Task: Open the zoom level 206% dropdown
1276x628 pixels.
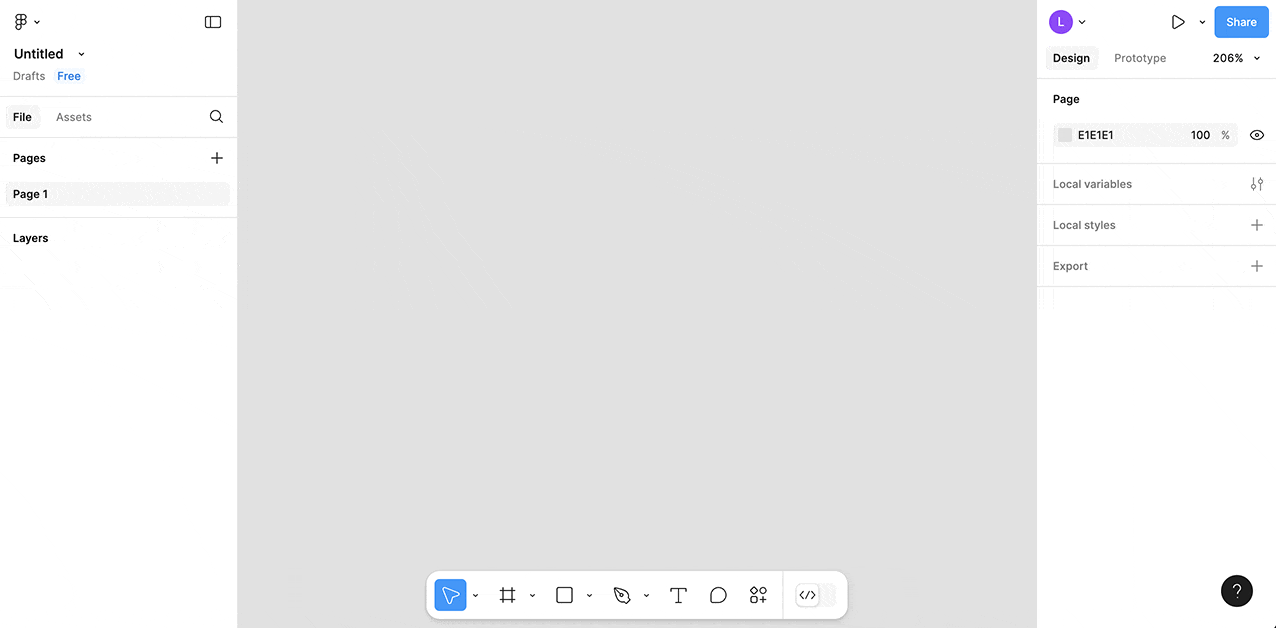Action: point(1236,58)
